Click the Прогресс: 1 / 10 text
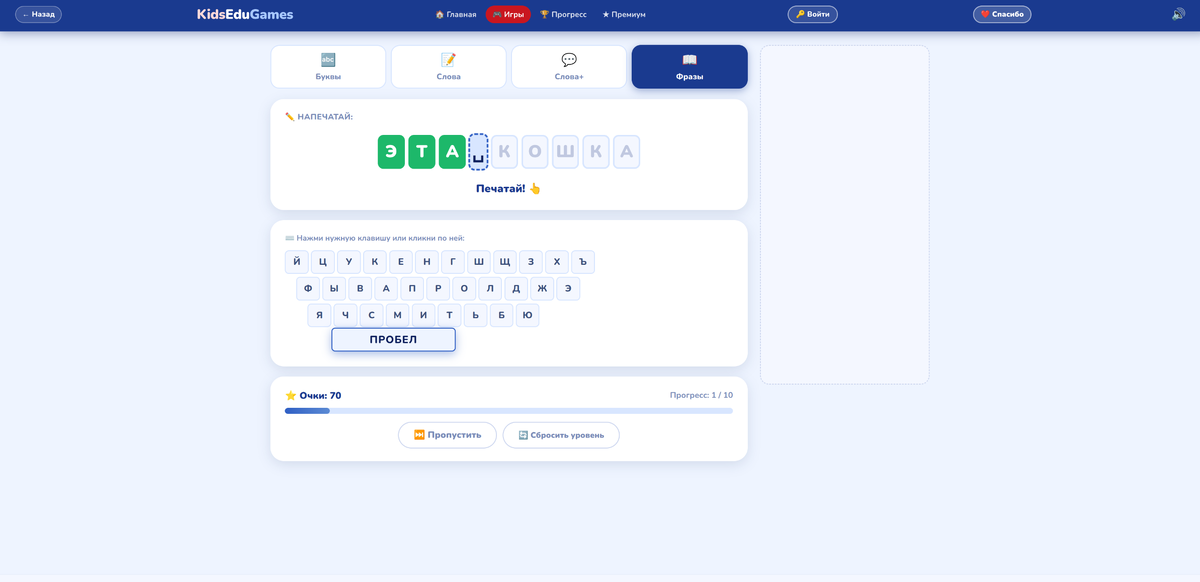Image resolution: width=1200 pixels, height=582 pixels. point(701,396)
